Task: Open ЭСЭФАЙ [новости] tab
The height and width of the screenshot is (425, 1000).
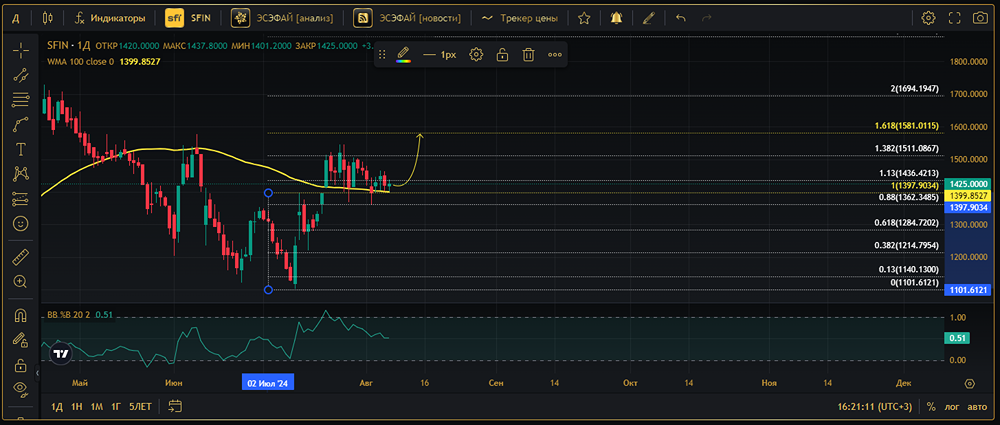Action: point(408,19)
